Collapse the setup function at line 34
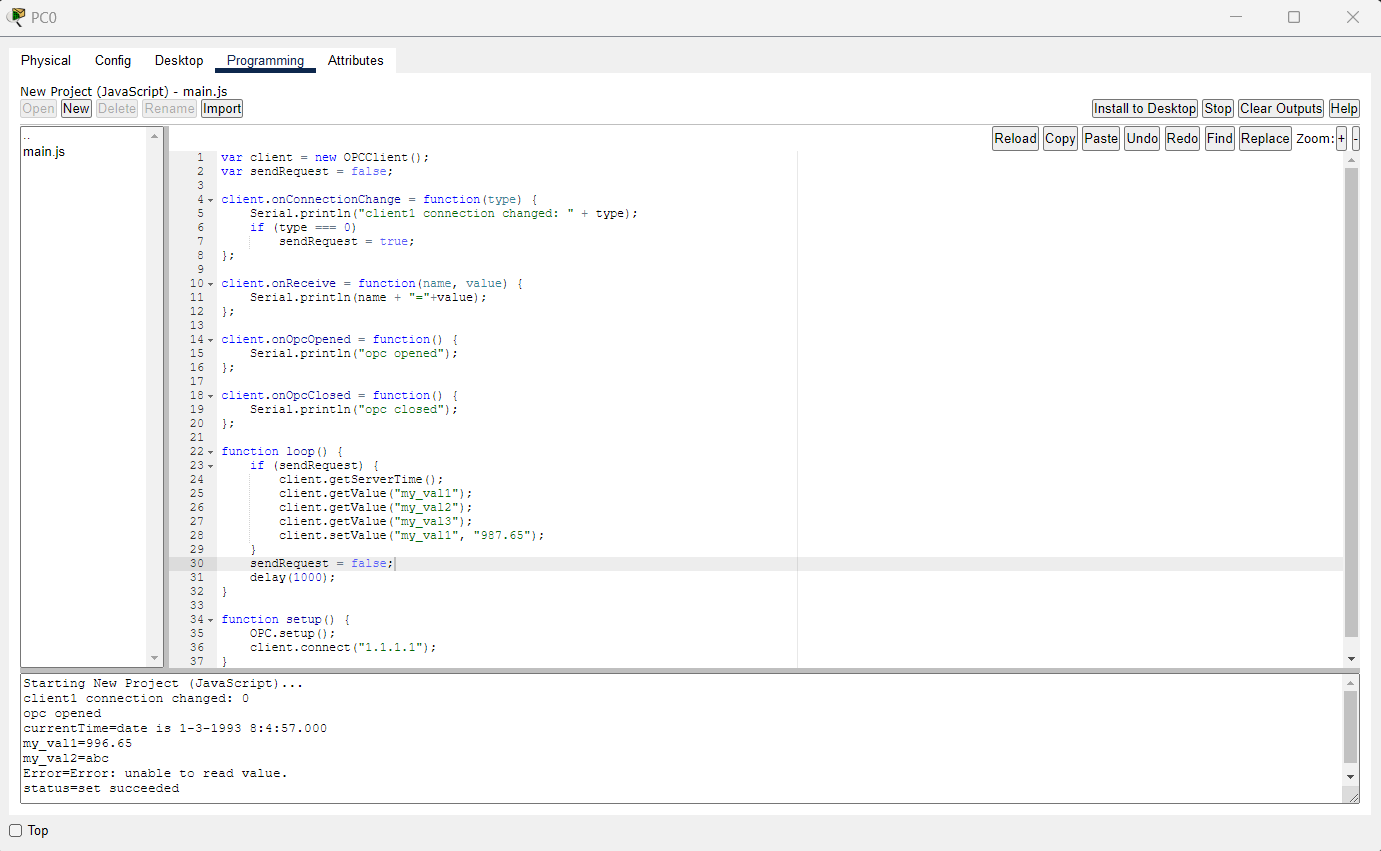This screenshot has width=1381, height=851. click(210, 620)
